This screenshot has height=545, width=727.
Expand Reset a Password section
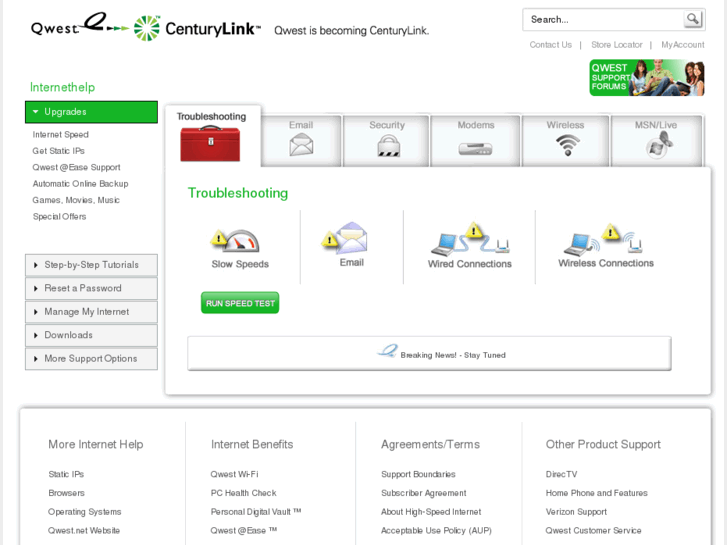91,288
